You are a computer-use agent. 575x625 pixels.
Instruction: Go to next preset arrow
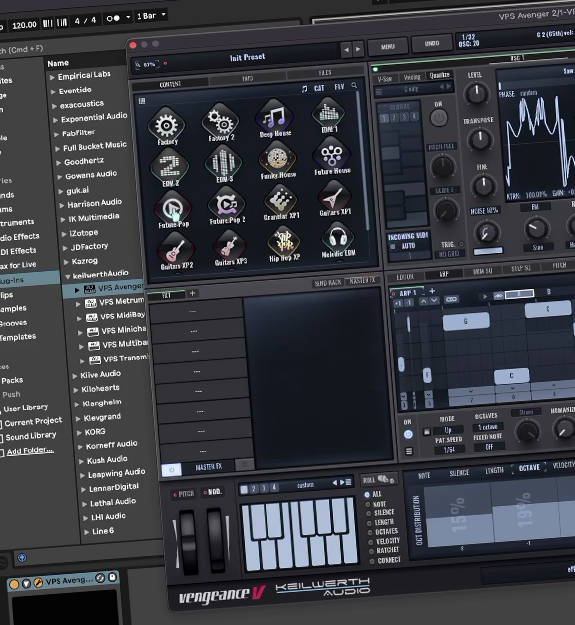(358, 49)
